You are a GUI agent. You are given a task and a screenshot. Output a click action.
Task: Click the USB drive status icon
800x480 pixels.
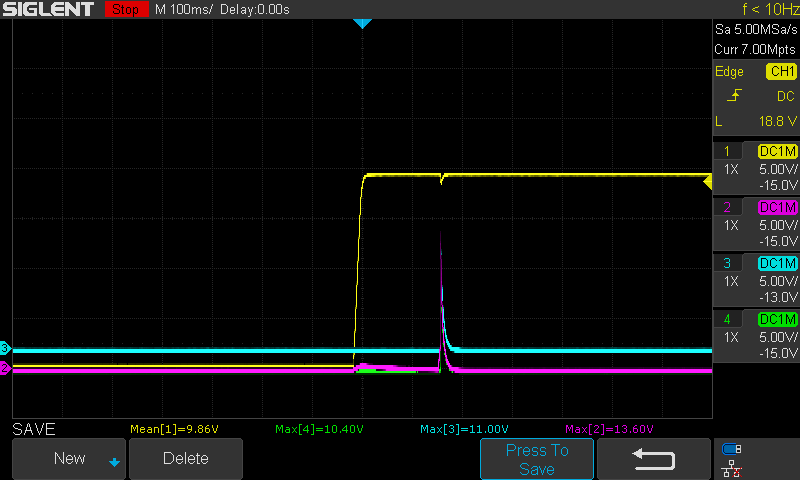[732, 449]
